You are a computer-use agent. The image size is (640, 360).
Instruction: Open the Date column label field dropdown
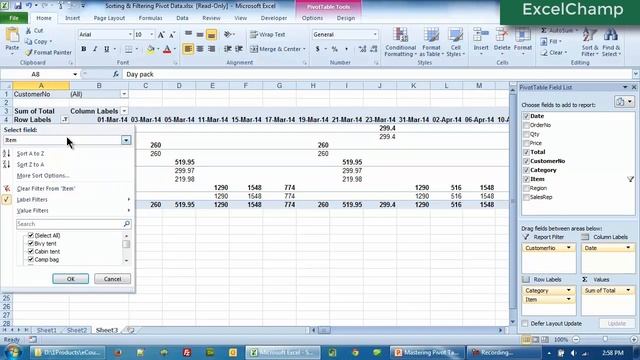628,248
